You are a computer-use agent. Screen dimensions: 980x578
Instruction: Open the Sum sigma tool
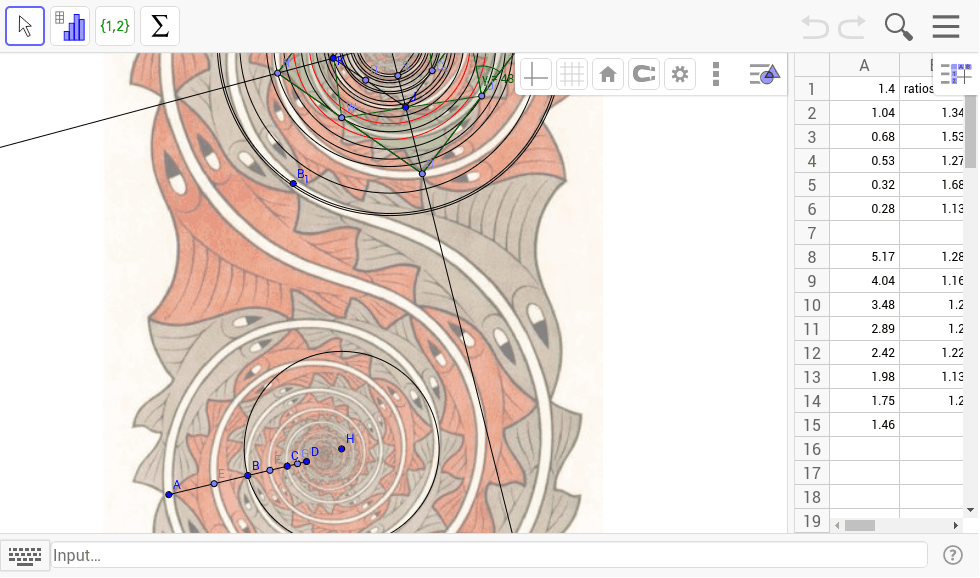pyautogui.click(x=160, y=26)
